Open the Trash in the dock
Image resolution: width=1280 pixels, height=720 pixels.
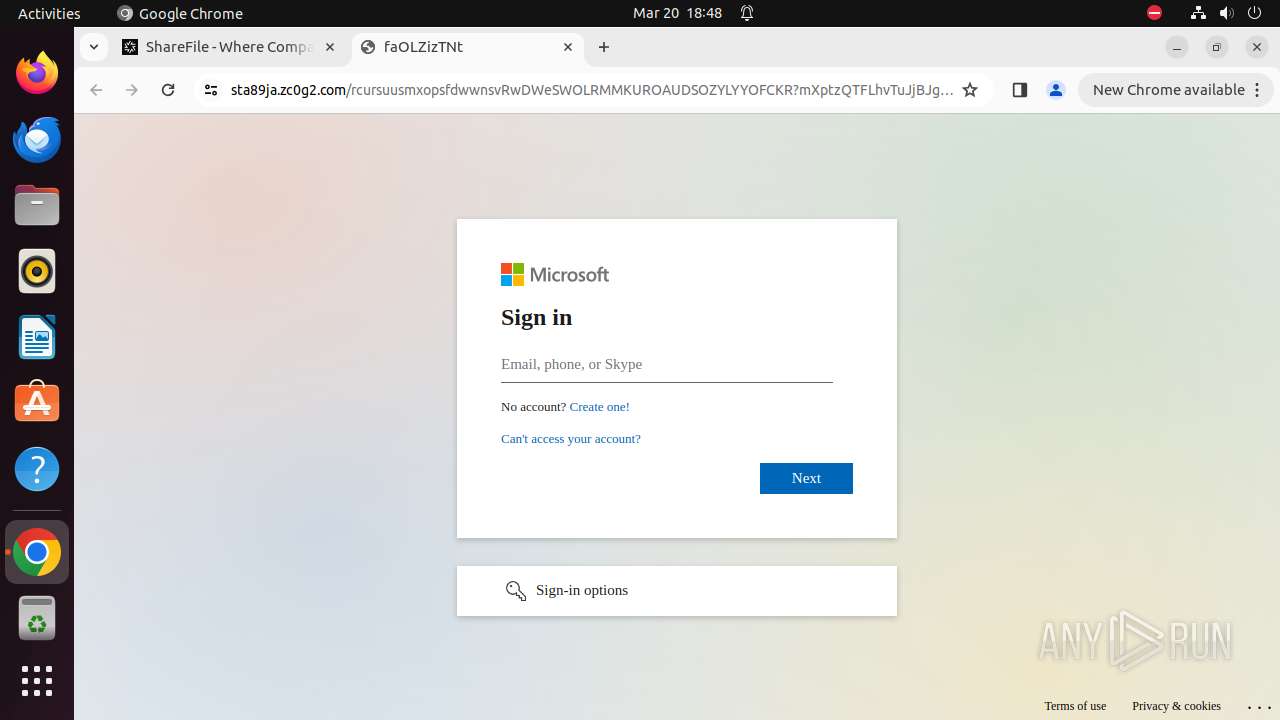(x=37, y=618)
